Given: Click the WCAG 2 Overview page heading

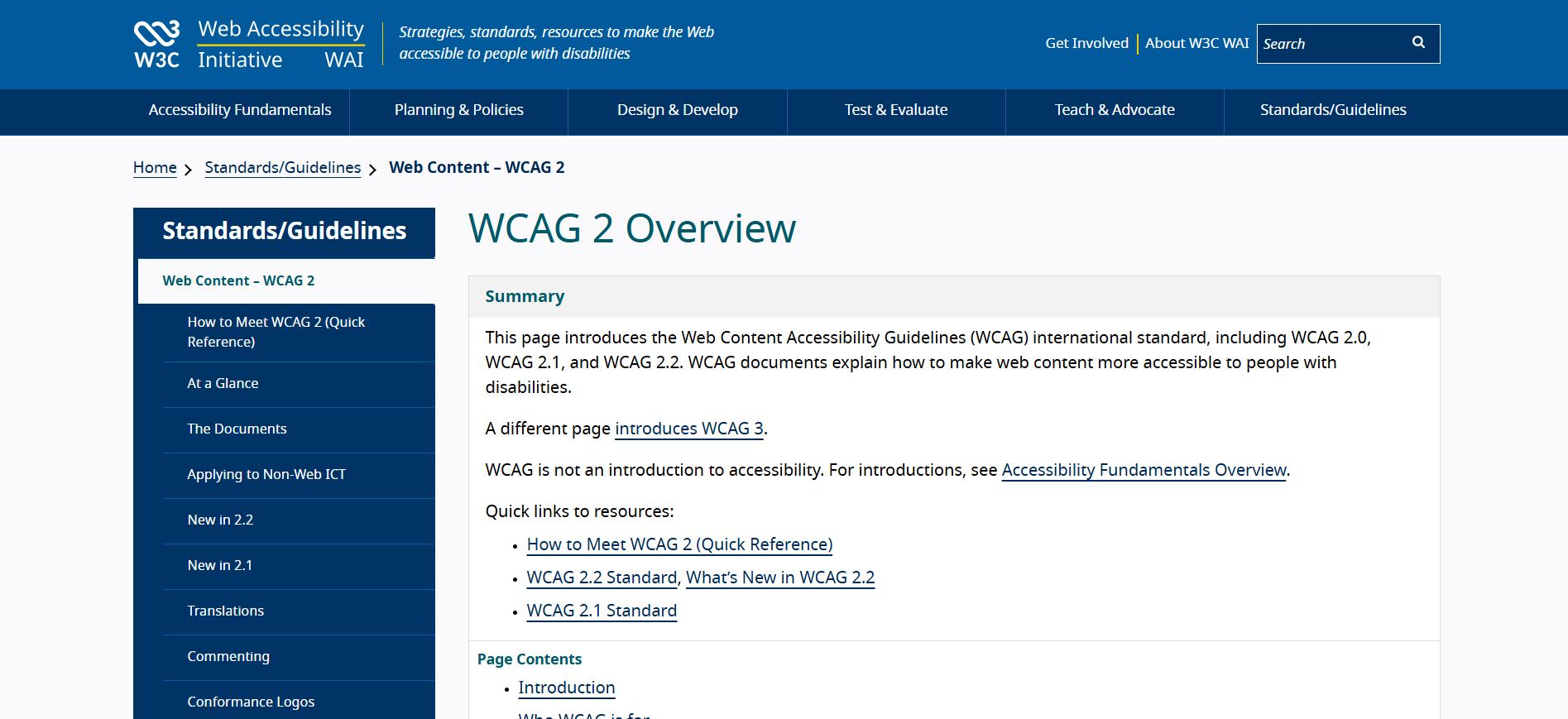Looking at the screenshot, I should tap(632, 228).
